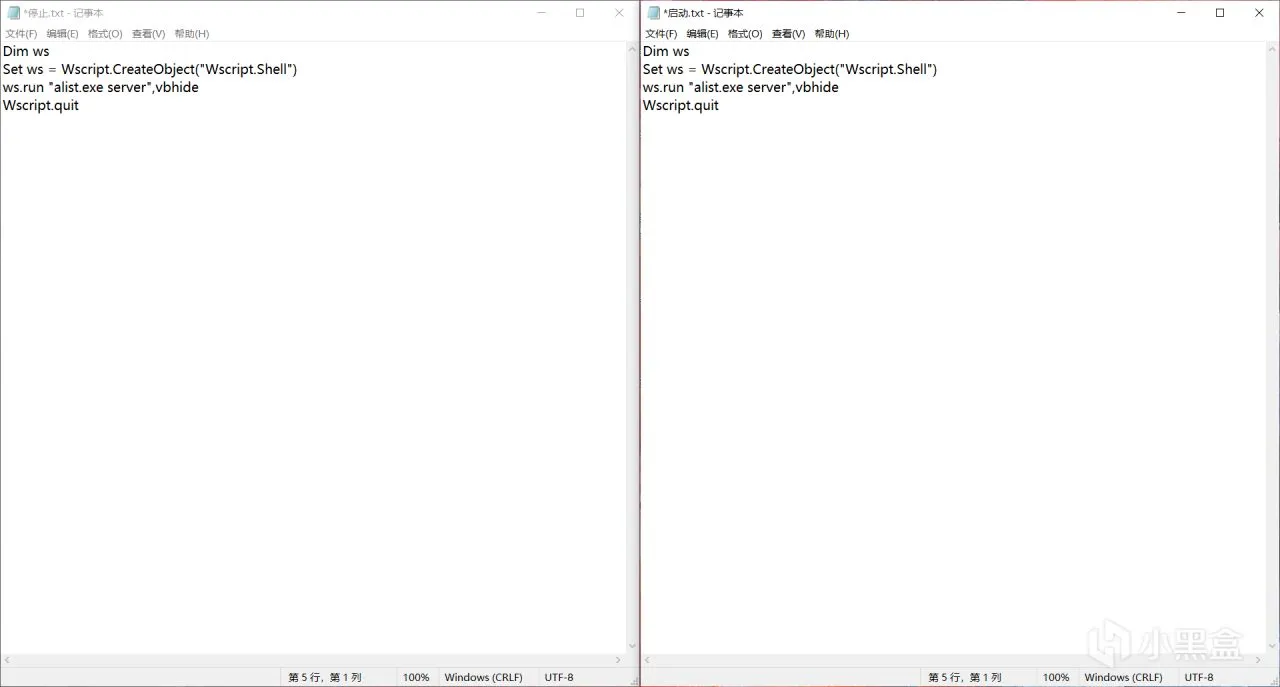Click scroll-left arrow in 停止.txt horizontal scrollbar

point(6,661)
